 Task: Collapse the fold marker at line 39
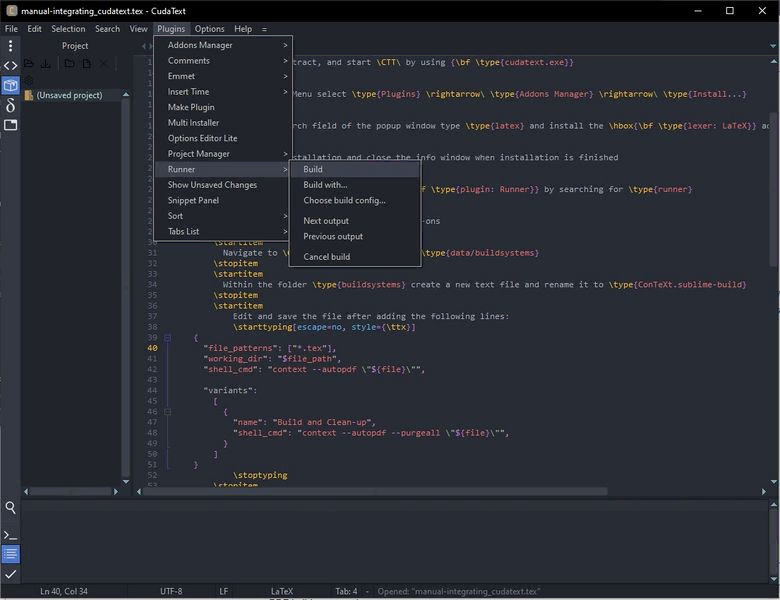pyautogui.click(x=168, y=338)
